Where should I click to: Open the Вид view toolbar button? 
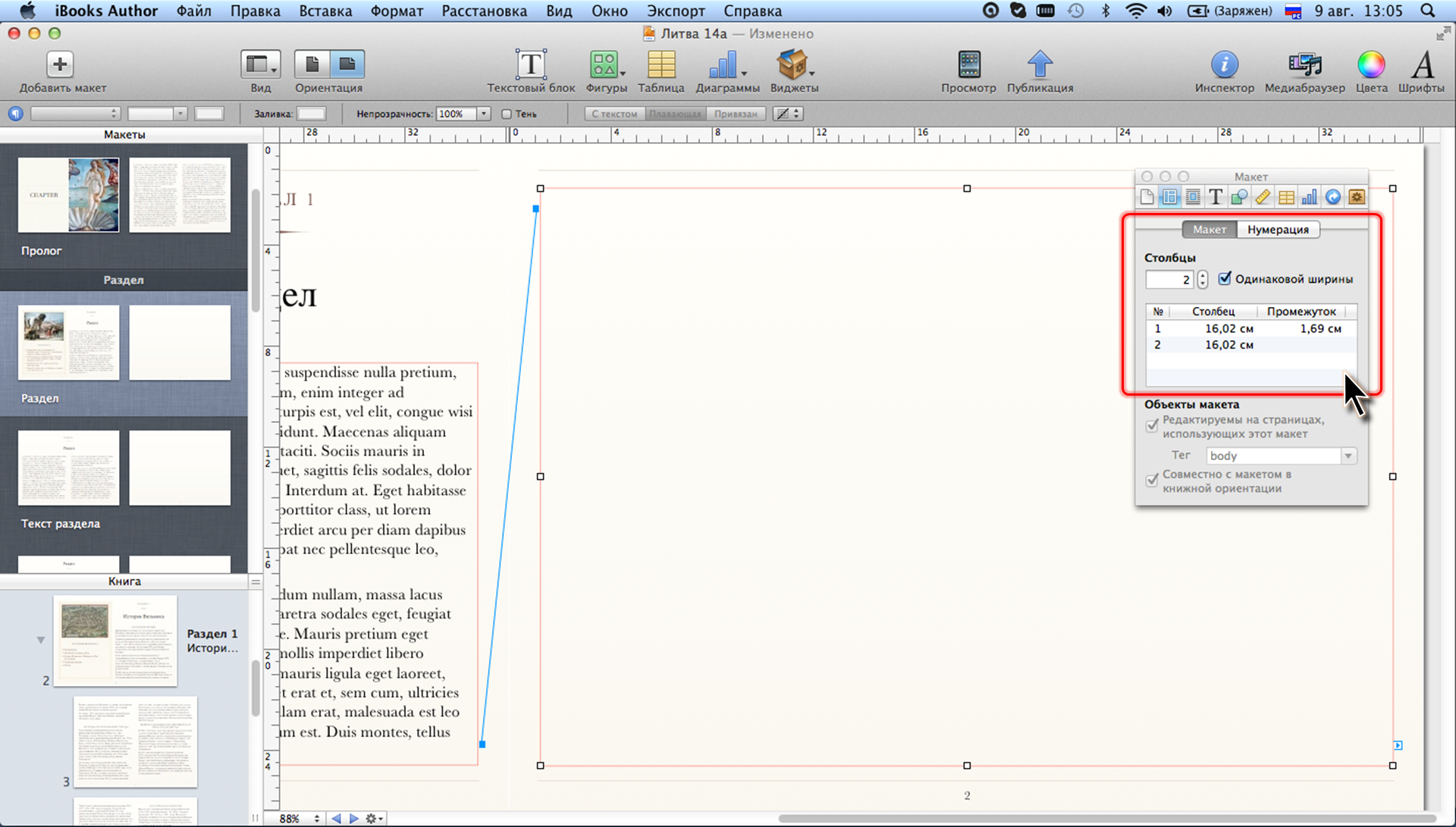260,65
